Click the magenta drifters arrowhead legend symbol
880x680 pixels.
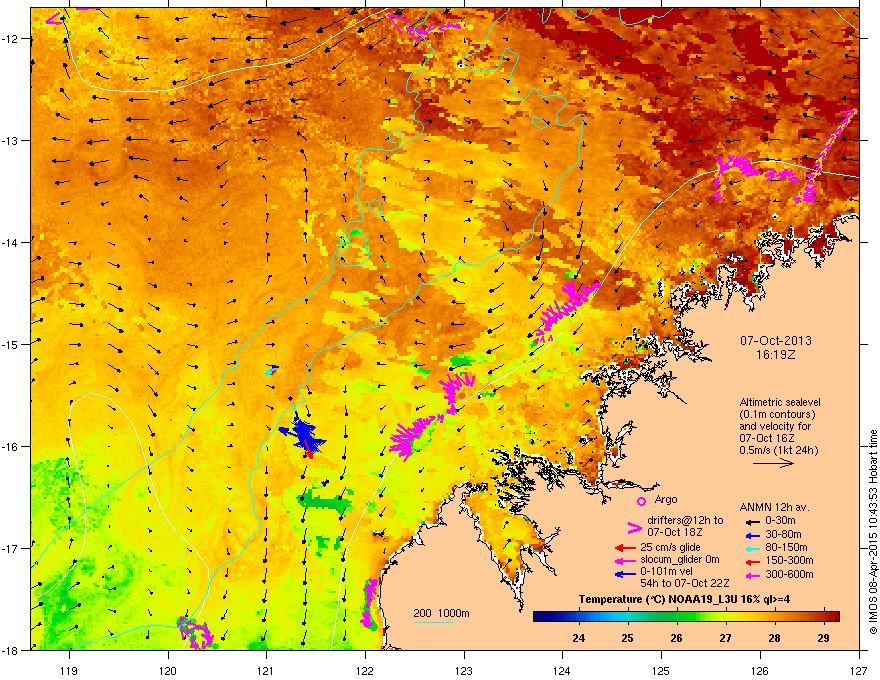pyautogui.click(x=634, y=528)
